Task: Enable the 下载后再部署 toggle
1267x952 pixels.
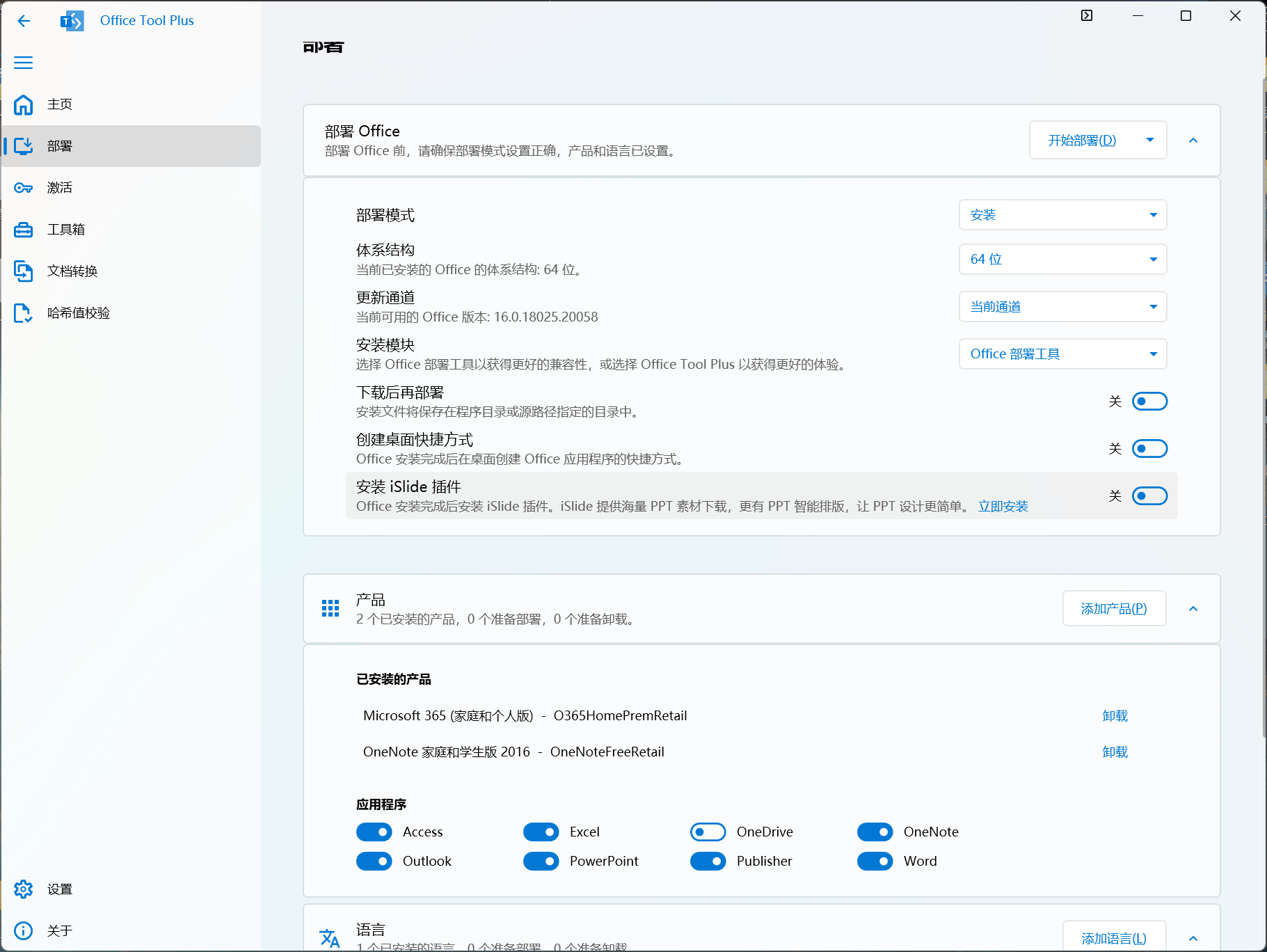Action: click(1149, 402)
